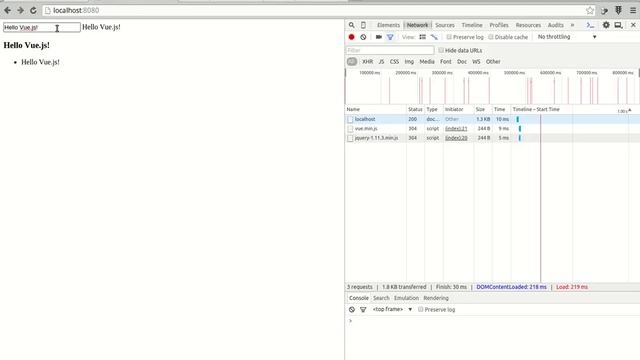Image resolution: width=640 pixels, height=360 pixels.
Task: Toggle capture screenshots camera icon
Action: (378, 37)
